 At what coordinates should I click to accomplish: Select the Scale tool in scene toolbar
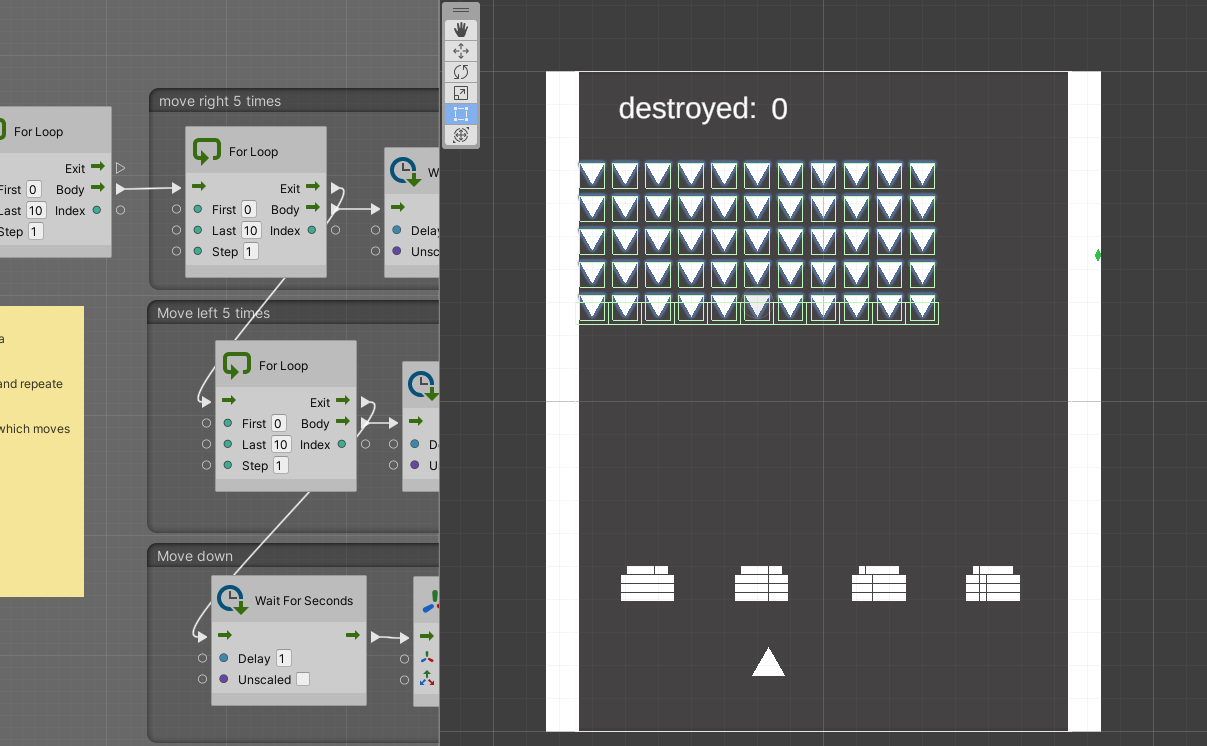(x=461, y=93)
